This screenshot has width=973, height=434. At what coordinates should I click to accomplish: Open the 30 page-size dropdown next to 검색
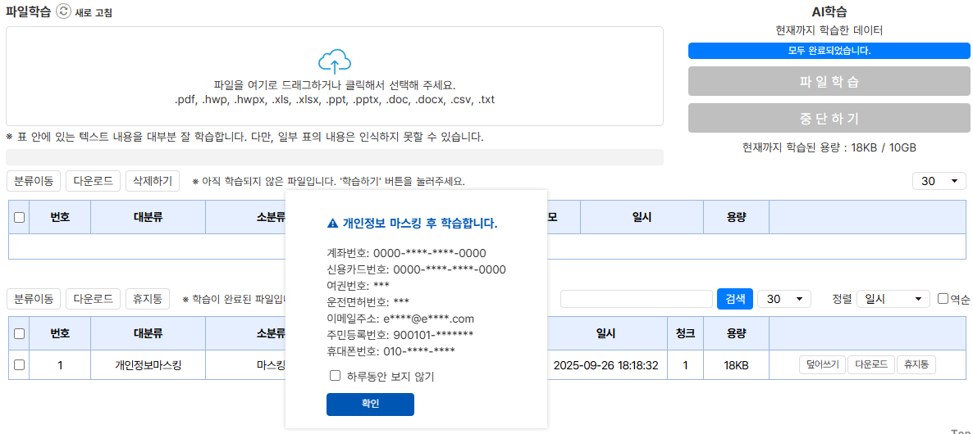point(784,299)
